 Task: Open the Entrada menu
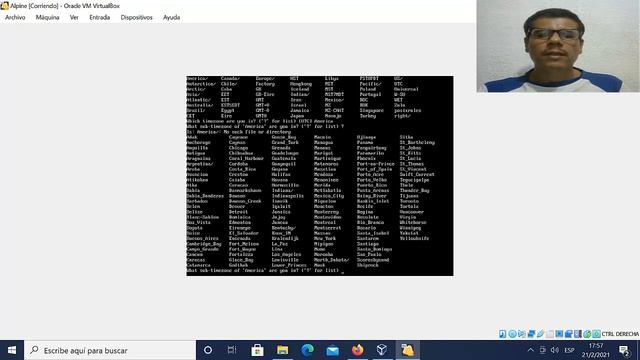pos(100,17)
